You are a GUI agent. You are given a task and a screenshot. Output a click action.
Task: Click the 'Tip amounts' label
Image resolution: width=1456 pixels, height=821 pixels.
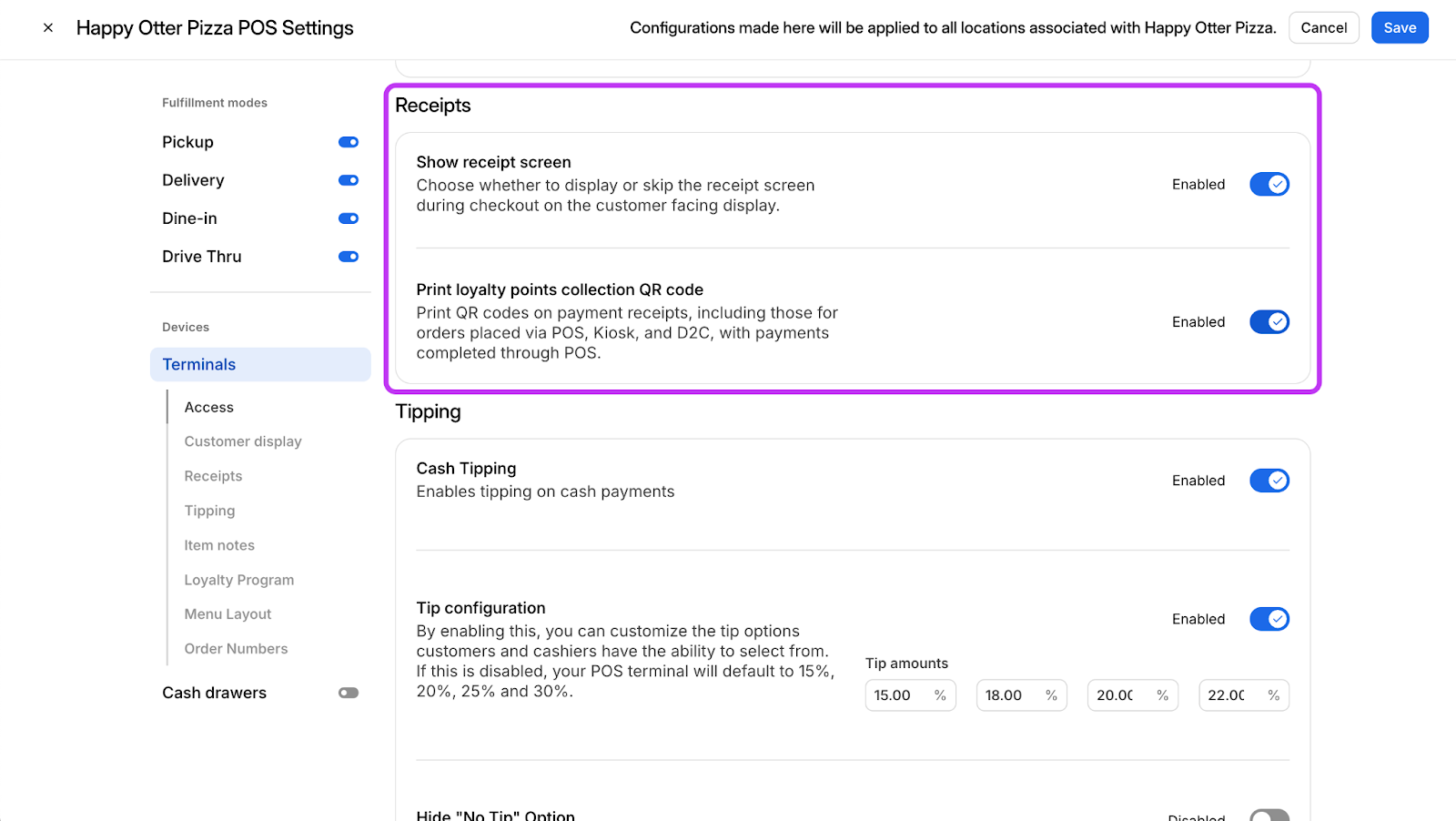click(x=906, y=664)
